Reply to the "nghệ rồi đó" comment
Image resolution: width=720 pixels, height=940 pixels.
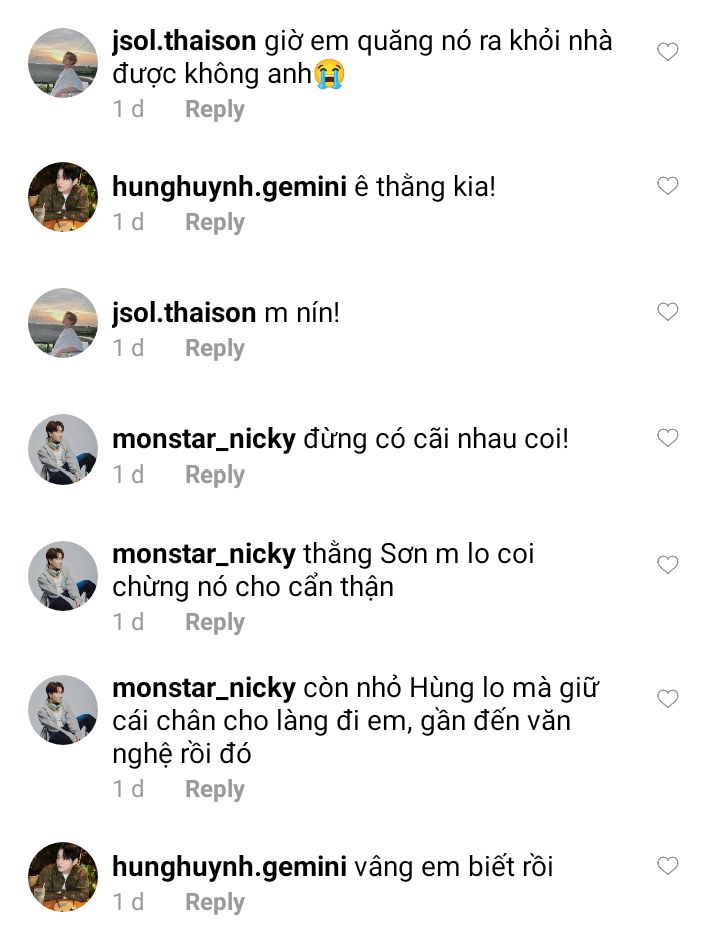click(215, 790)
